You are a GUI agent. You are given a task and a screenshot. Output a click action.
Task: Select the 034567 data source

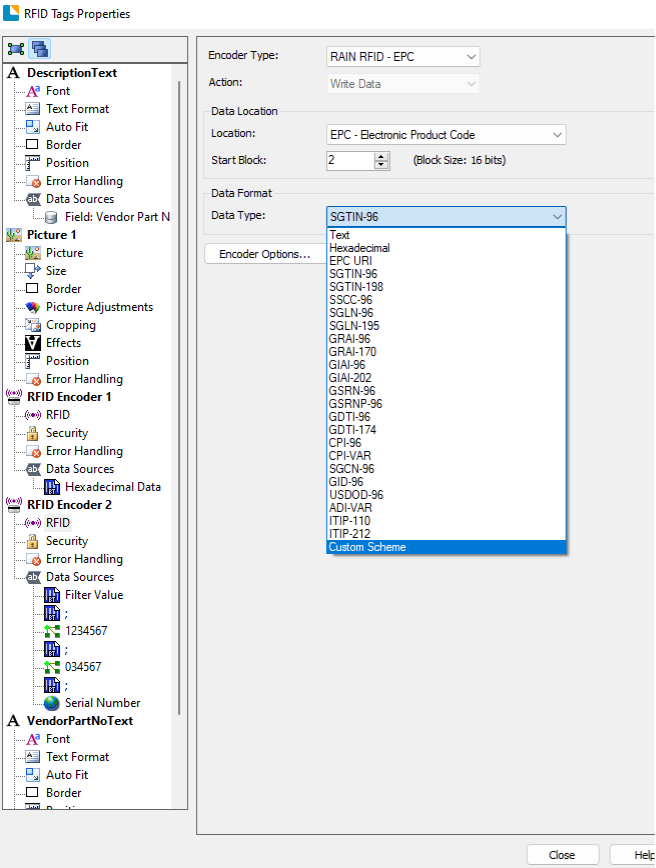tap(83, 666)
